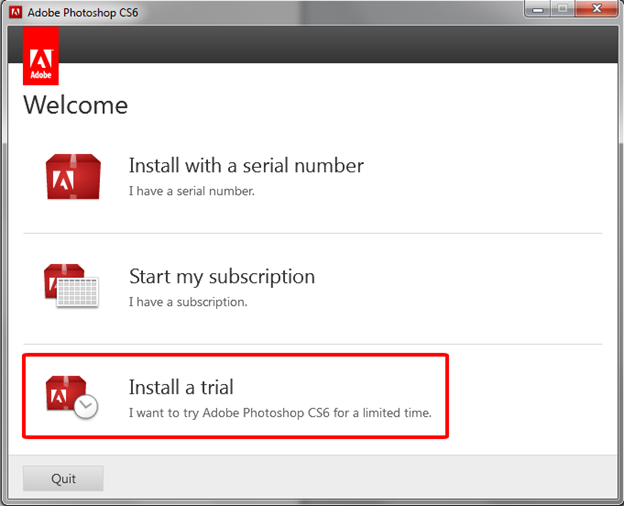
Task: Click "I have a subscription." description text
Action: point(188,301)
